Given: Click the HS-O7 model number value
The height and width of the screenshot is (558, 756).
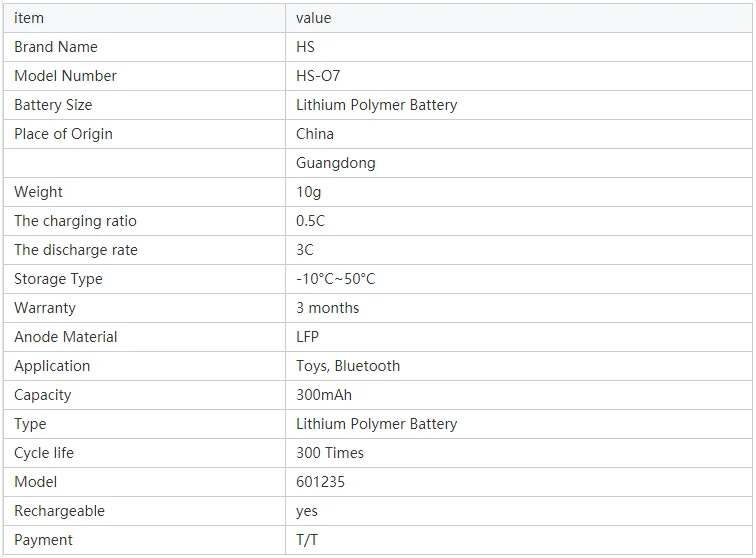Looking at the screenshot, I should [318, 76].
